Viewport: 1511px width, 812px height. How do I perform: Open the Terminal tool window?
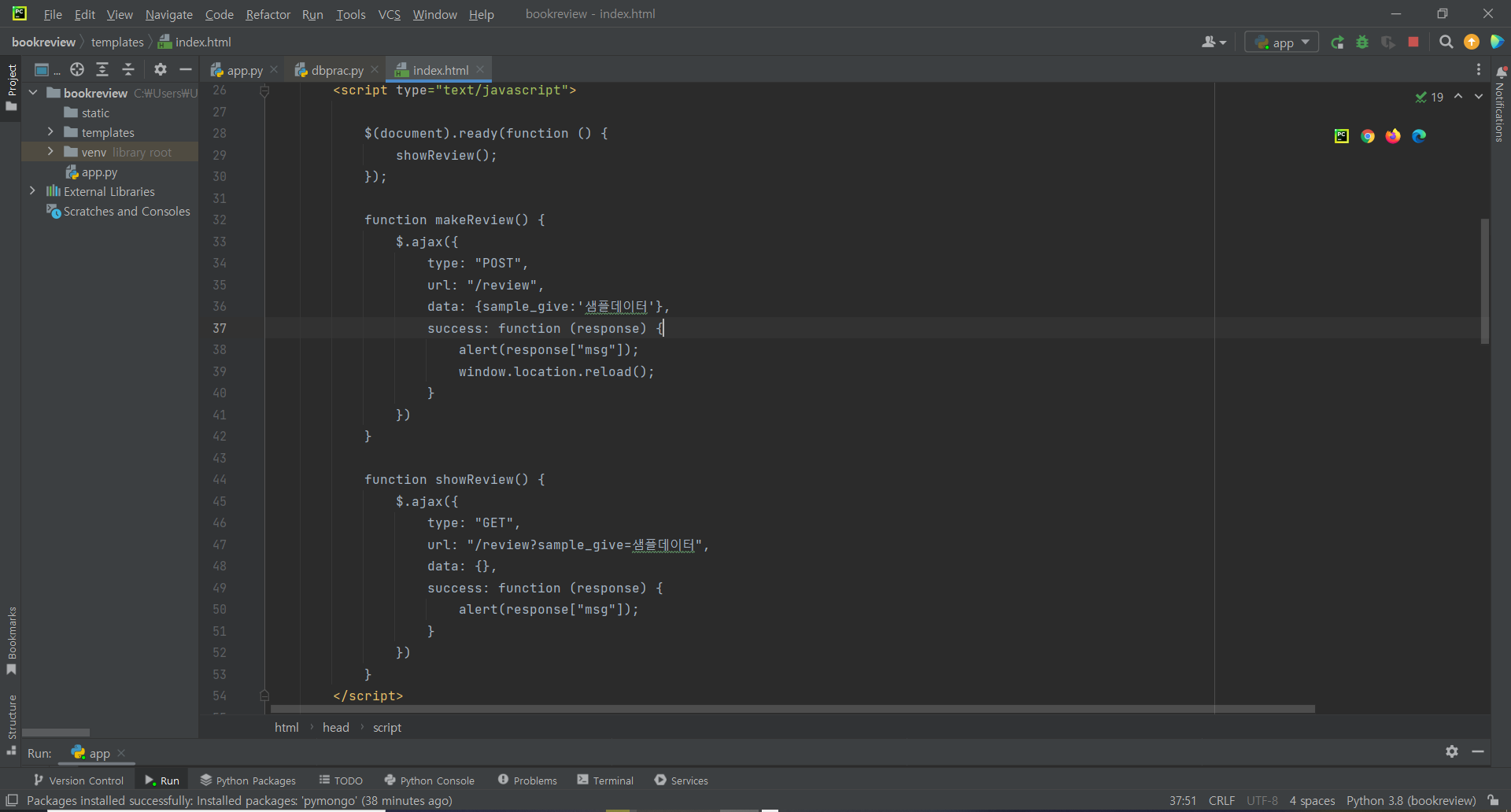pos(605,781)
